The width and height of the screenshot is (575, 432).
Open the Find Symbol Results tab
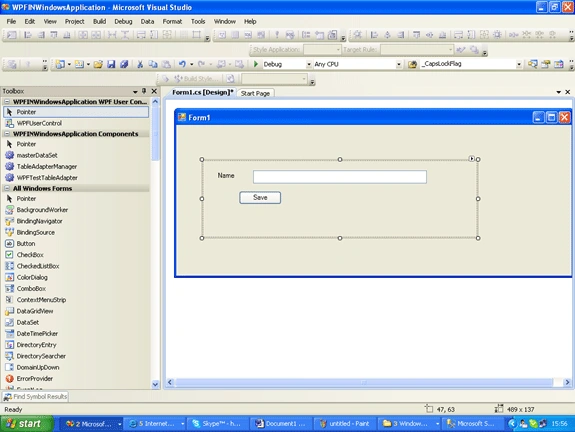click(36, 397)
